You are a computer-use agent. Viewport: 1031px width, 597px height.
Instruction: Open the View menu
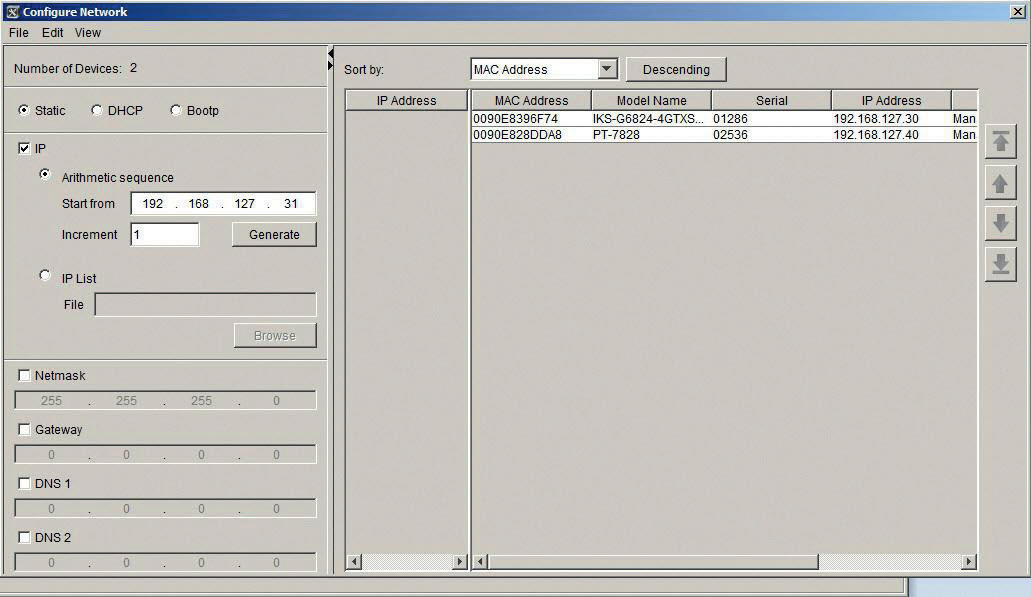coord(88,33)
